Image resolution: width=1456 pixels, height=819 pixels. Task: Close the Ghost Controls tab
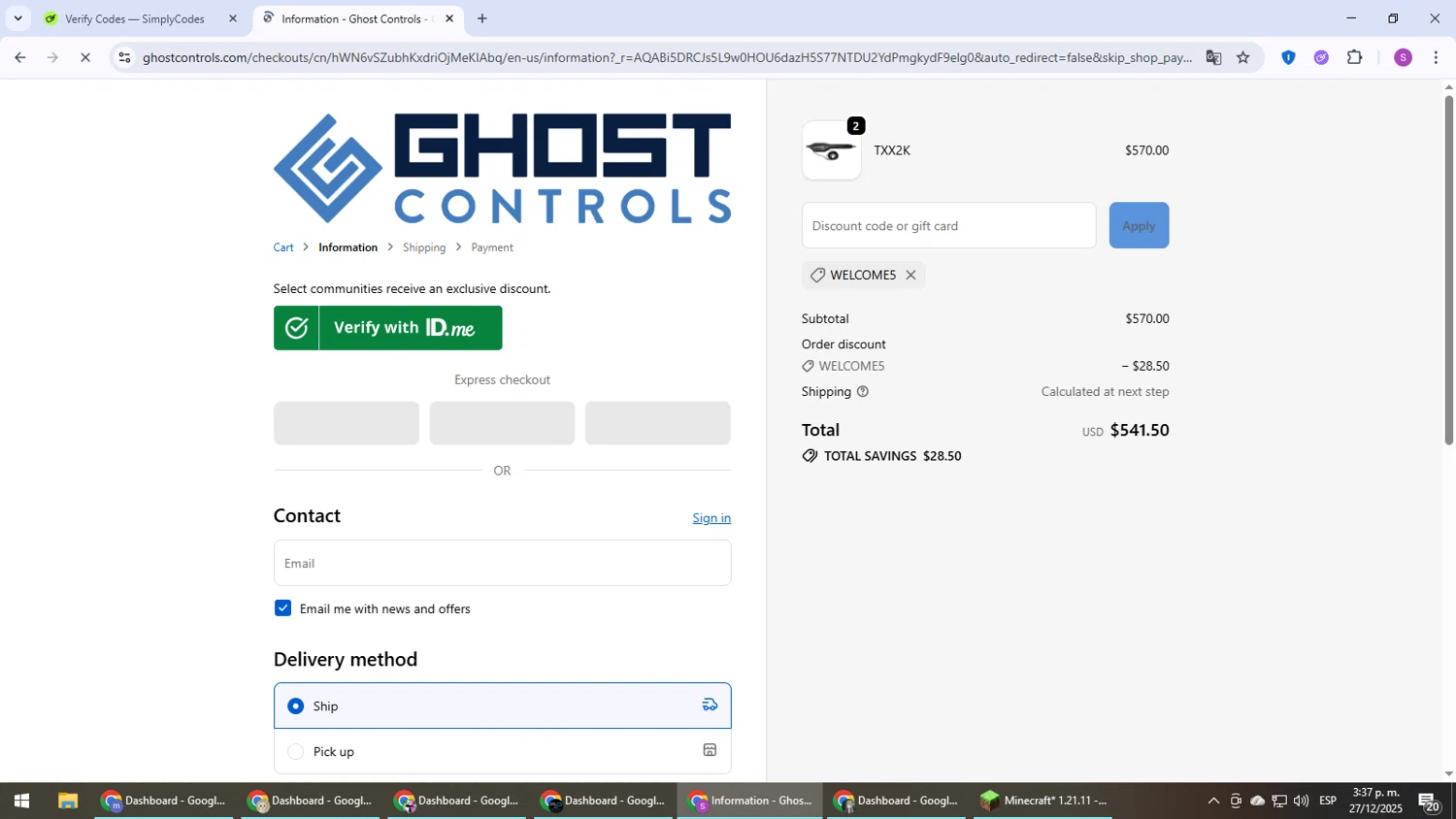tap(448, 18)
